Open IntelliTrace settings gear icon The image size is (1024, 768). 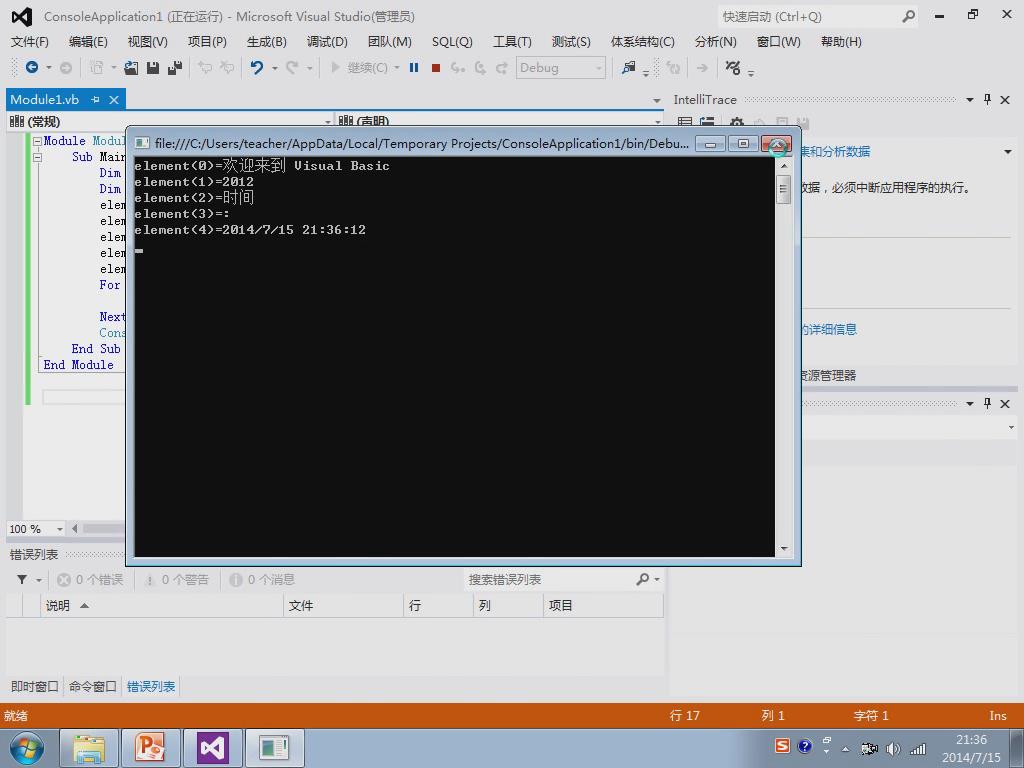point(737,123)
